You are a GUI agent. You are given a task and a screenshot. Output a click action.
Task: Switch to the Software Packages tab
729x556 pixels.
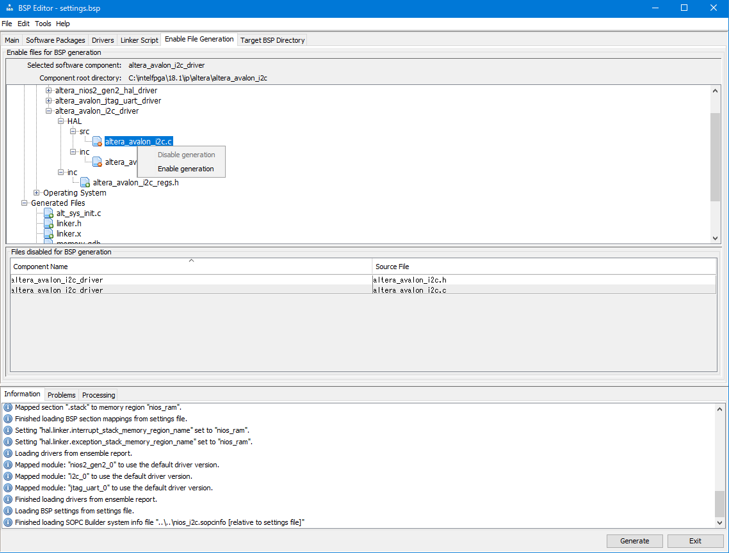[x=55, y=40]
